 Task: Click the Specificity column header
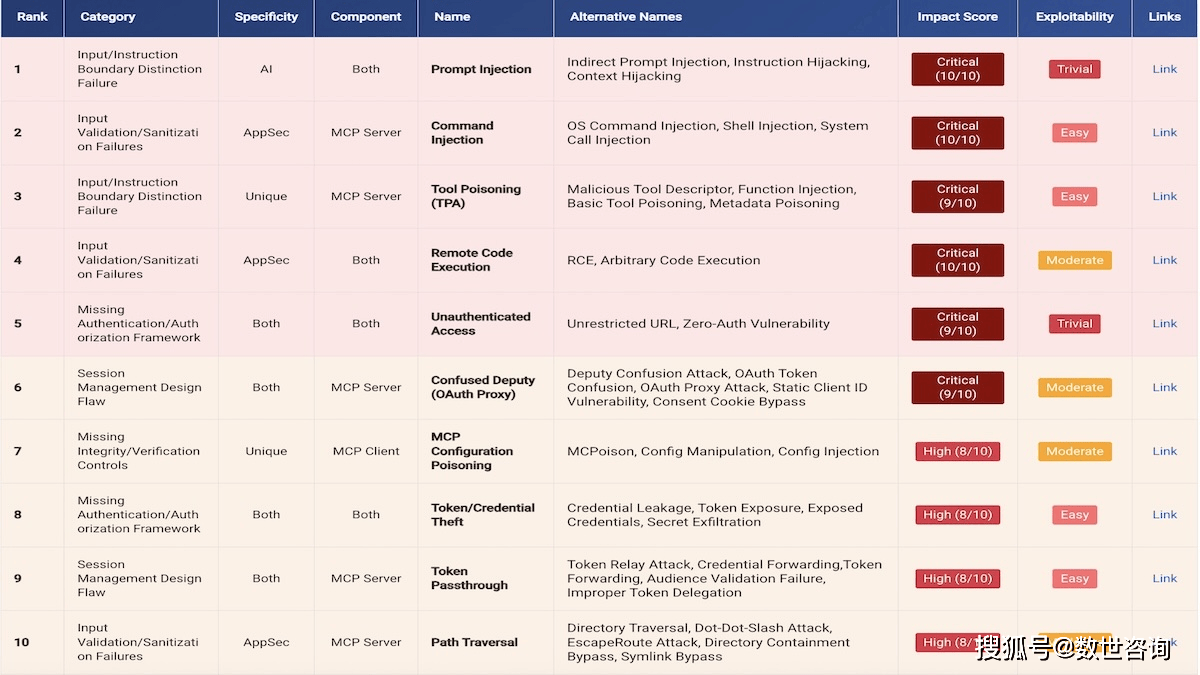(266, 17)
